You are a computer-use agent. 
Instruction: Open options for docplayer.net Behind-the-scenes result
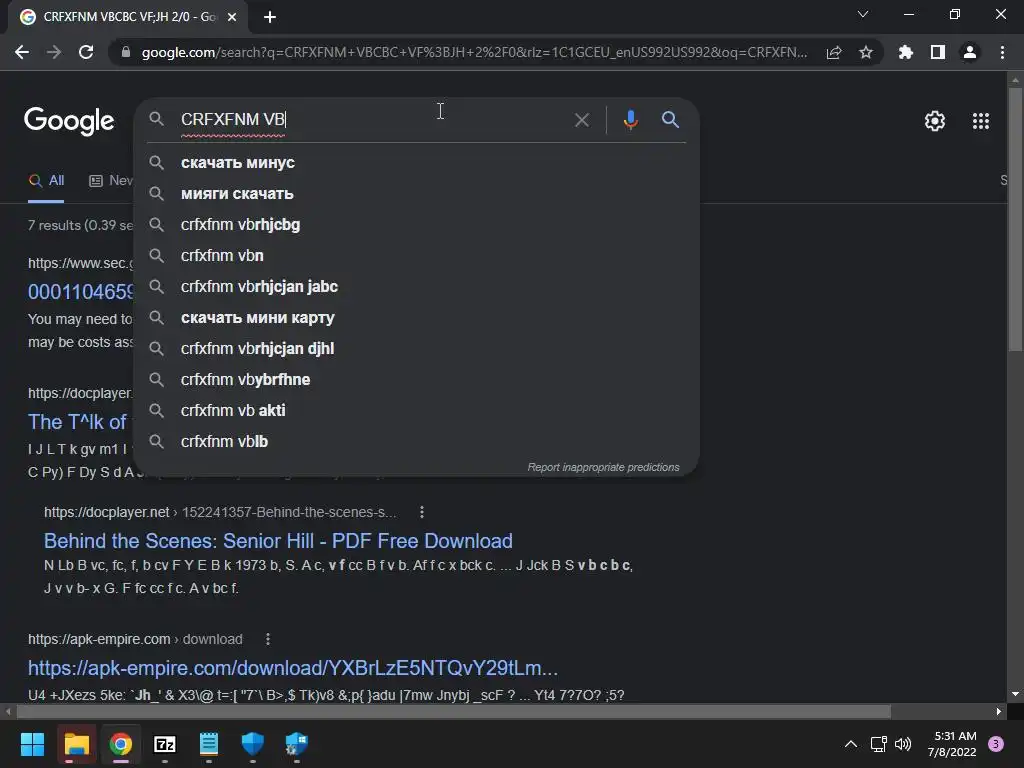(x=422, y=512)
